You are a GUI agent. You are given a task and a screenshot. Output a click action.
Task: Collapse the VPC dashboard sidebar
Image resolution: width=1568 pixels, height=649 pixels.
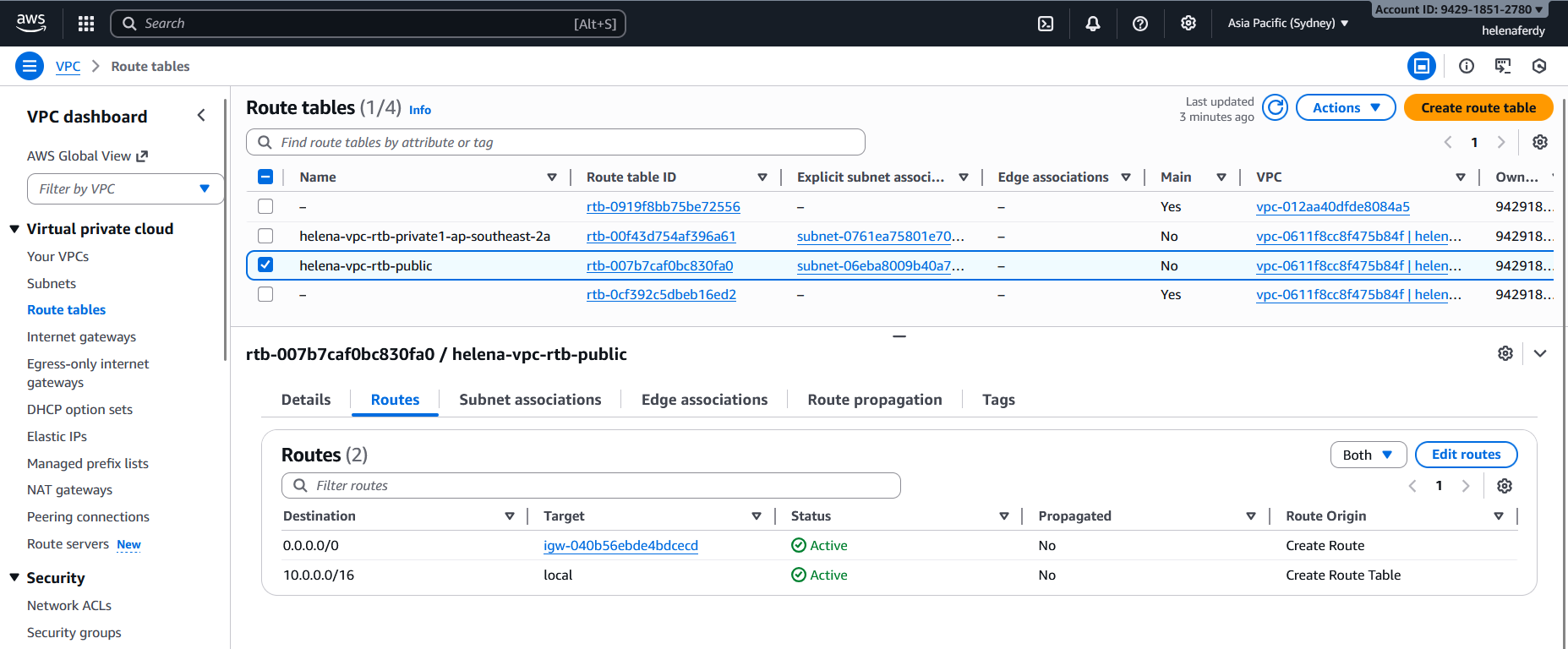click(x=201, y=116)
